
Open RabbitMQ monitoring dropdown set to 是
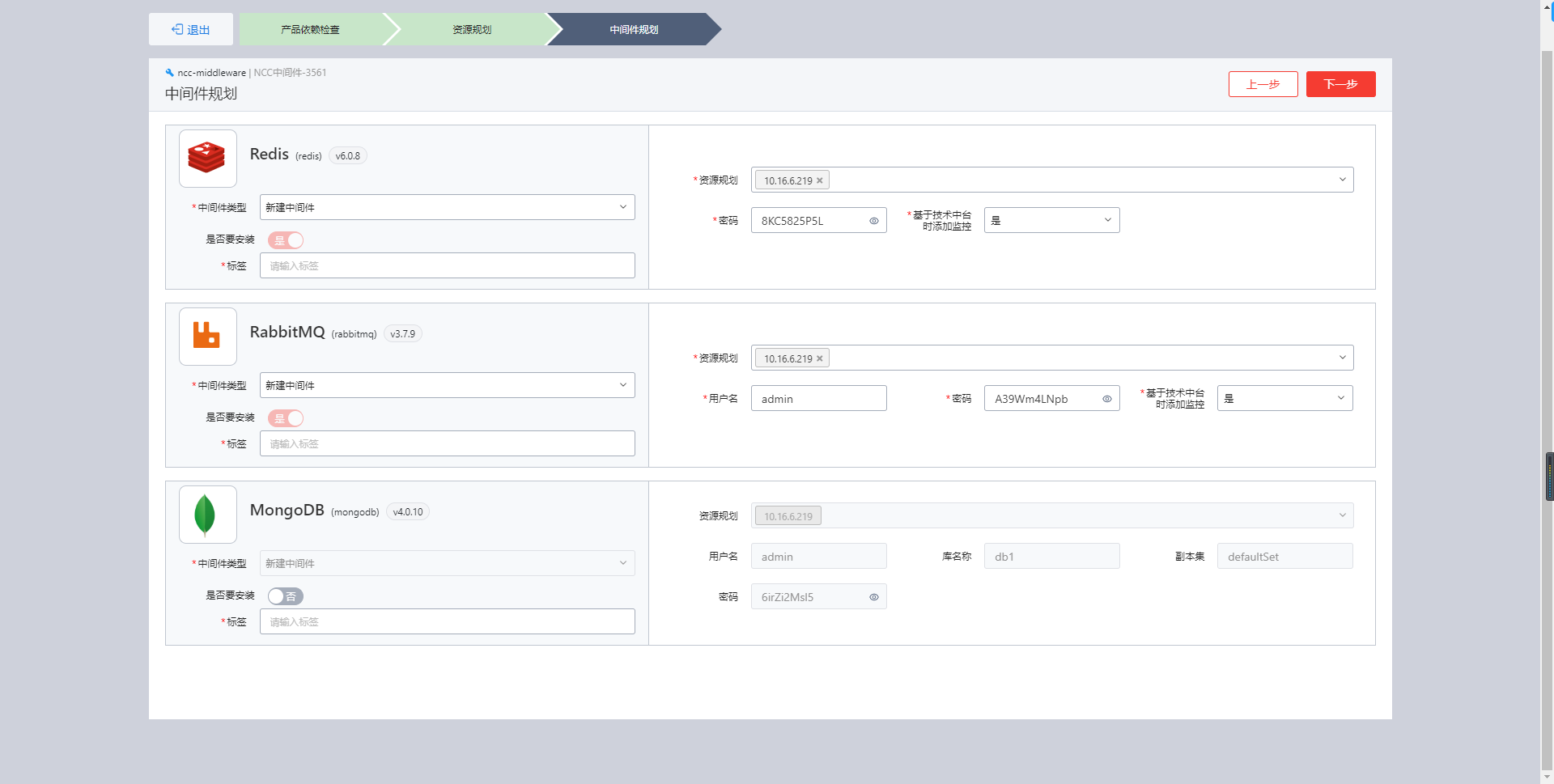1284,398
